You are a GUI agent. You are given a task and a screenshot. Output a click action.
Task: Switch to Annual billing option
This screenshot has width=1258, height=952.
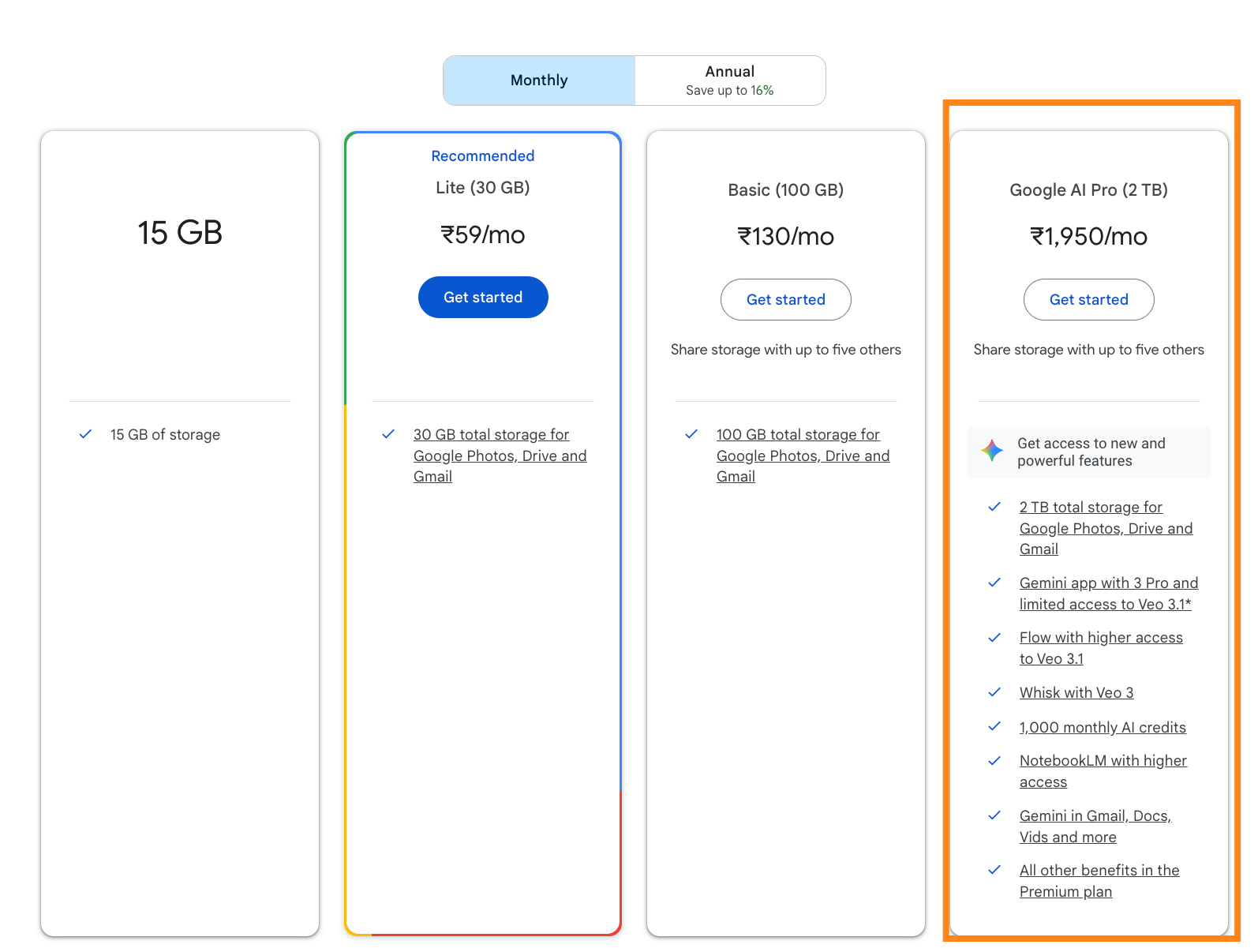coord(730,81)
